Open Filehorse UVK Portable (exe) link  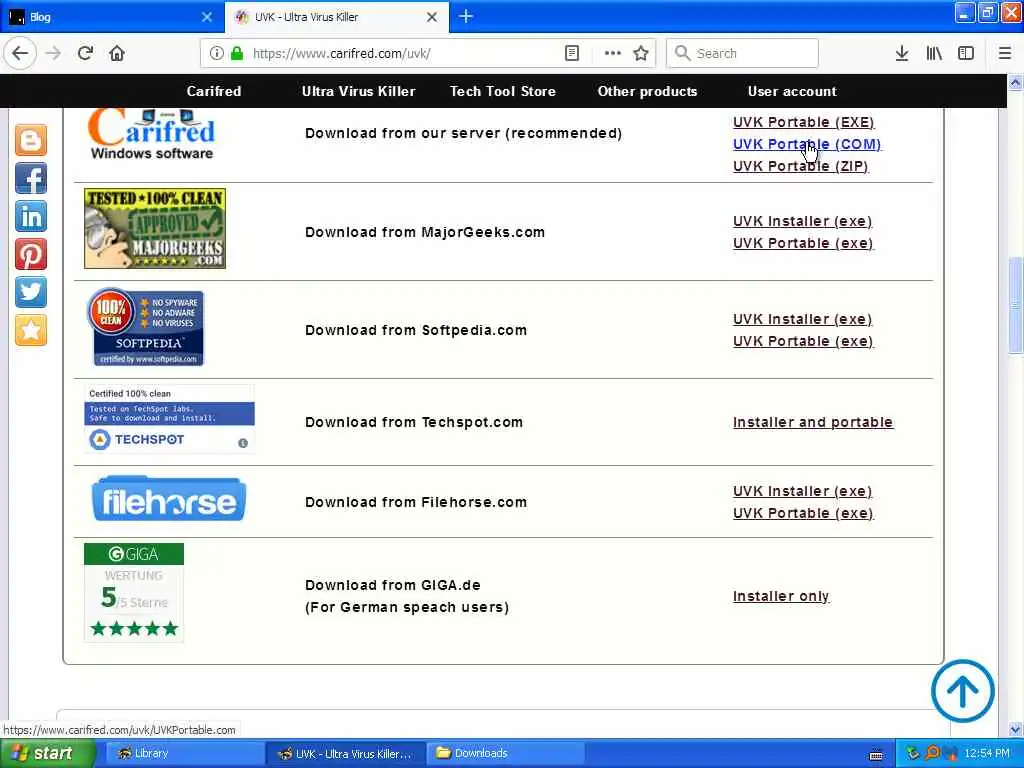tap(803, 513)
